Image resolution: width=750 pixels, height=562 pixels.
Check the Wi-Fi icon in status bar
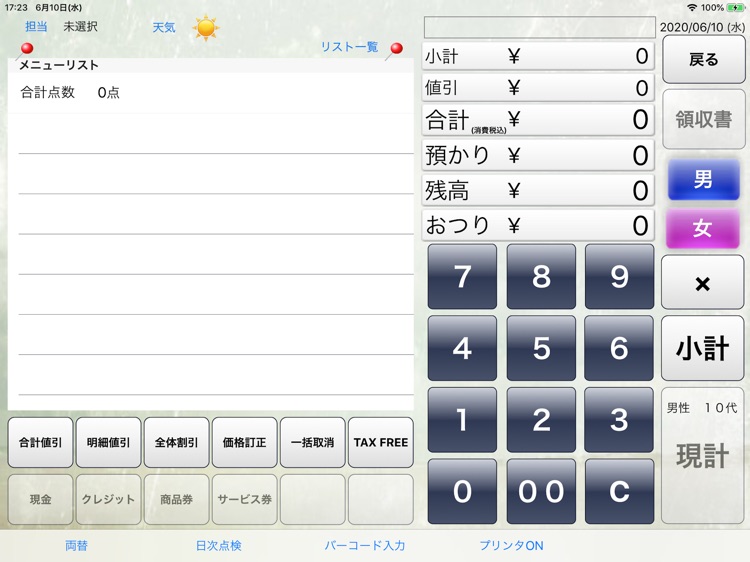click(x=692, y=8)
